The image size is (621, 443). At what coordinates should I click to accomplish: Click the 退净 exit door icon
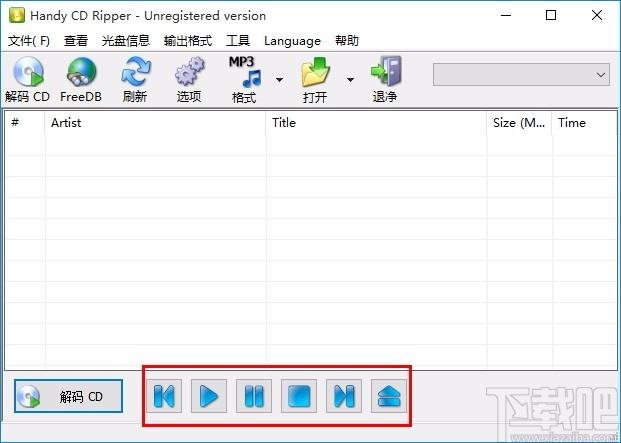[x=385, y=80]
